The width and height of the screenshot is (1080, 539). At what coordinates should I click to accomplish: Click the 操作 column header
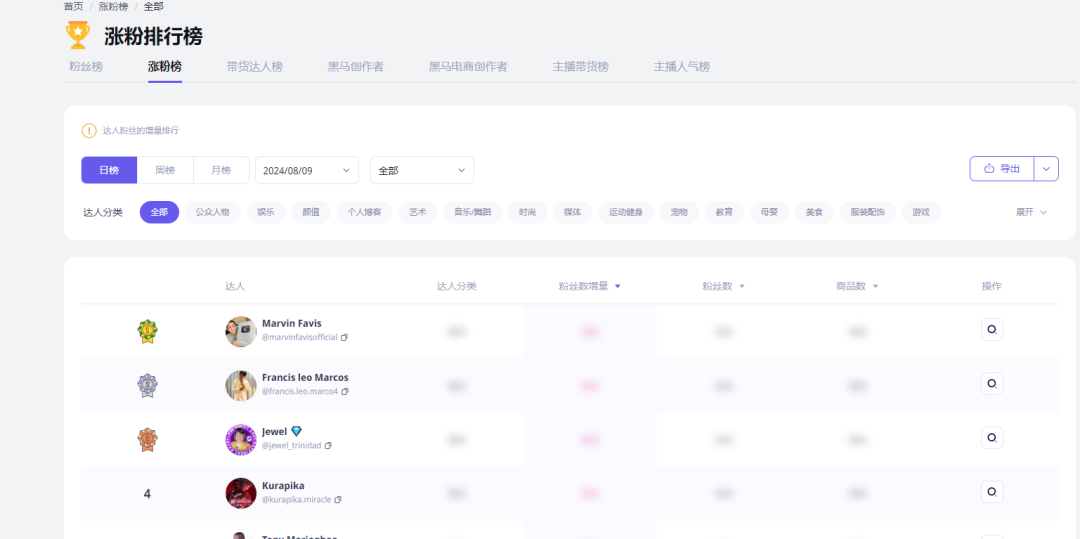click(x=991, y=286)
